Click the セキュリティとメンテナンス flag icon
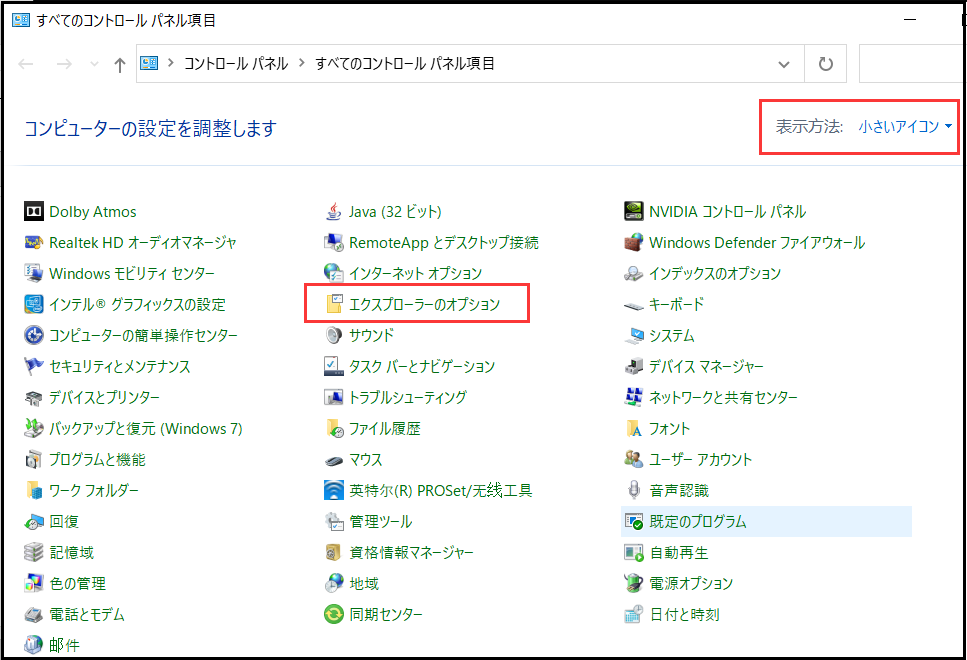This screenshot has height=660, width=967. 33,366
